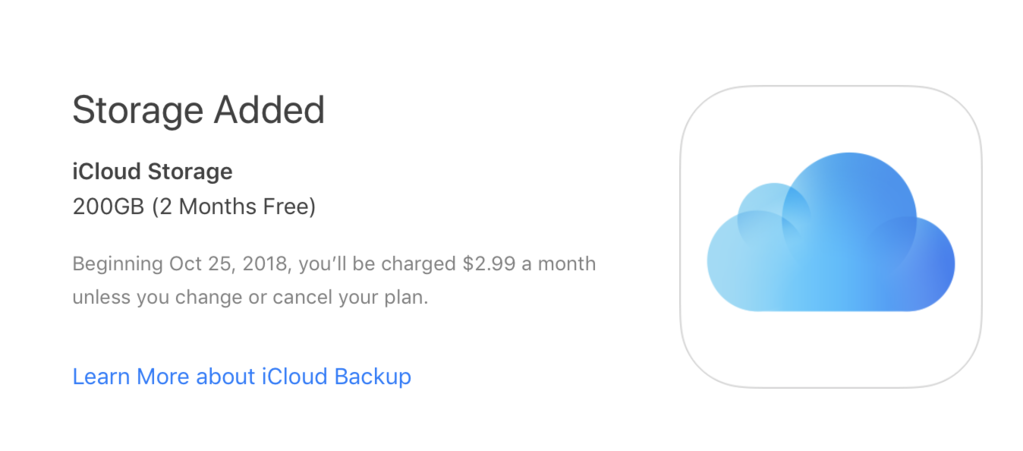Click the Storage Added heading

coord(198,110)
